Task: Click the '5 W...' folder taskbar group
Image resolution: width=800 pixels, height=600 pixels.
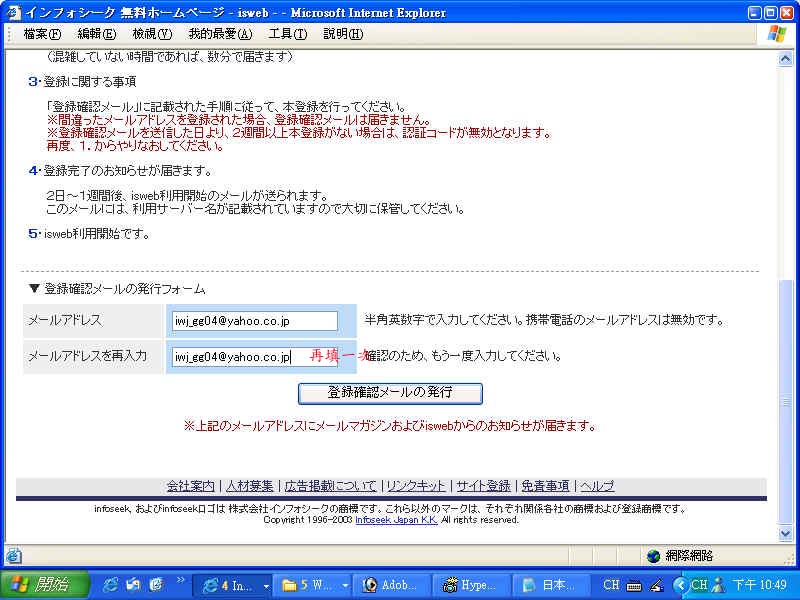Action: coord(307,585)
